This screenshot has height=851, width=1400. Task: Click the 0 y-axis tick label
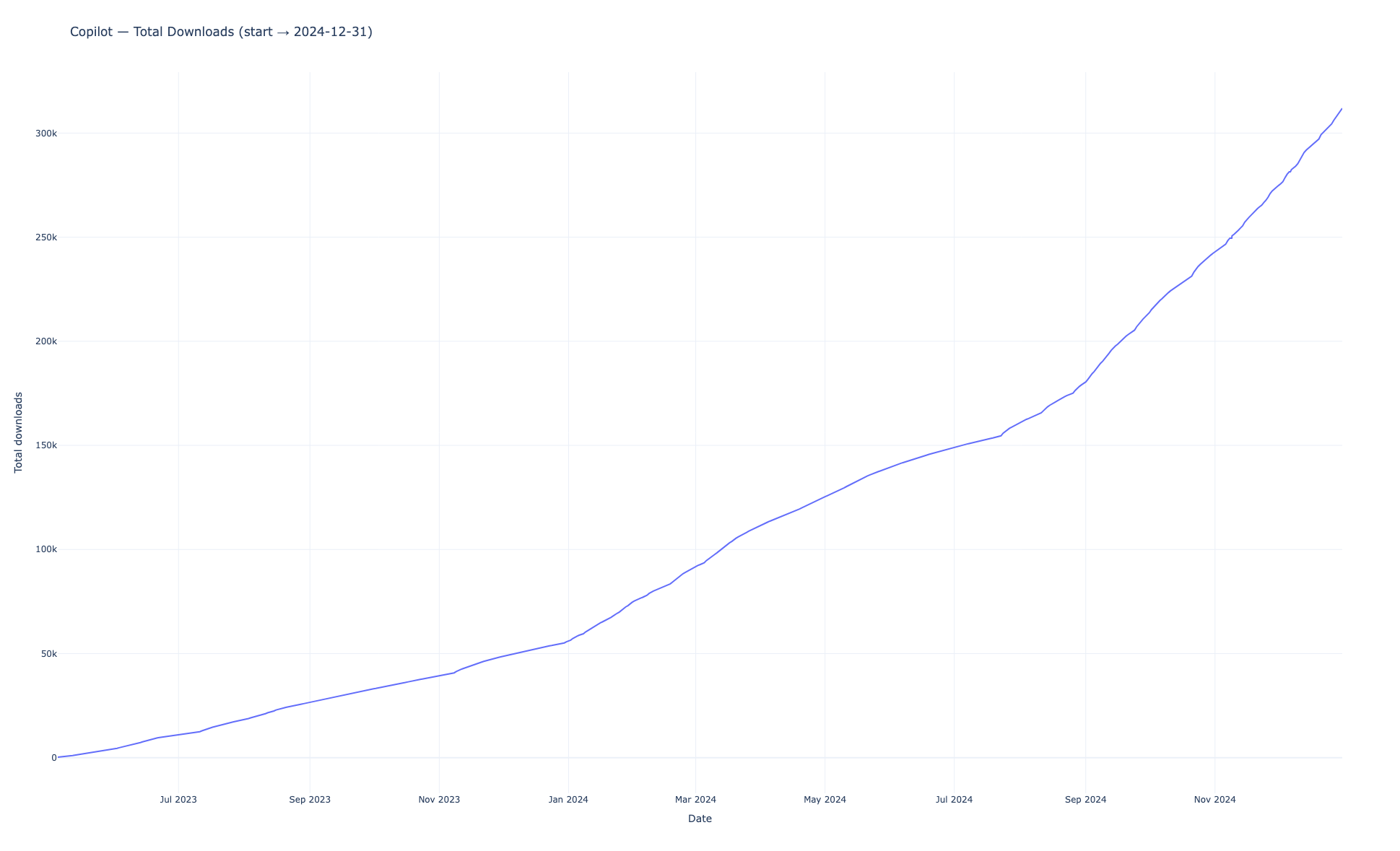tap(54, 758)
